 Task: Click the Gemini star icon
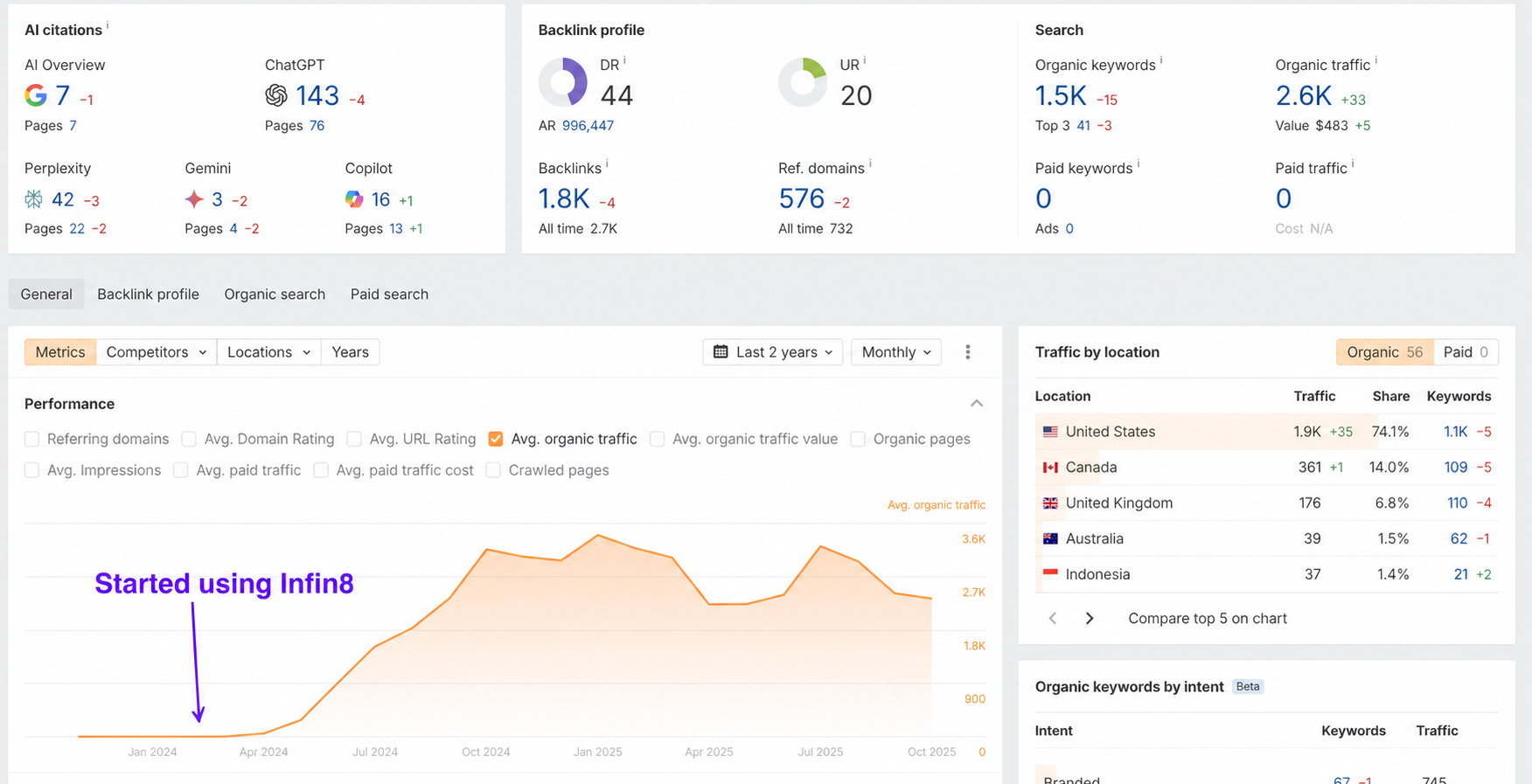194,199
